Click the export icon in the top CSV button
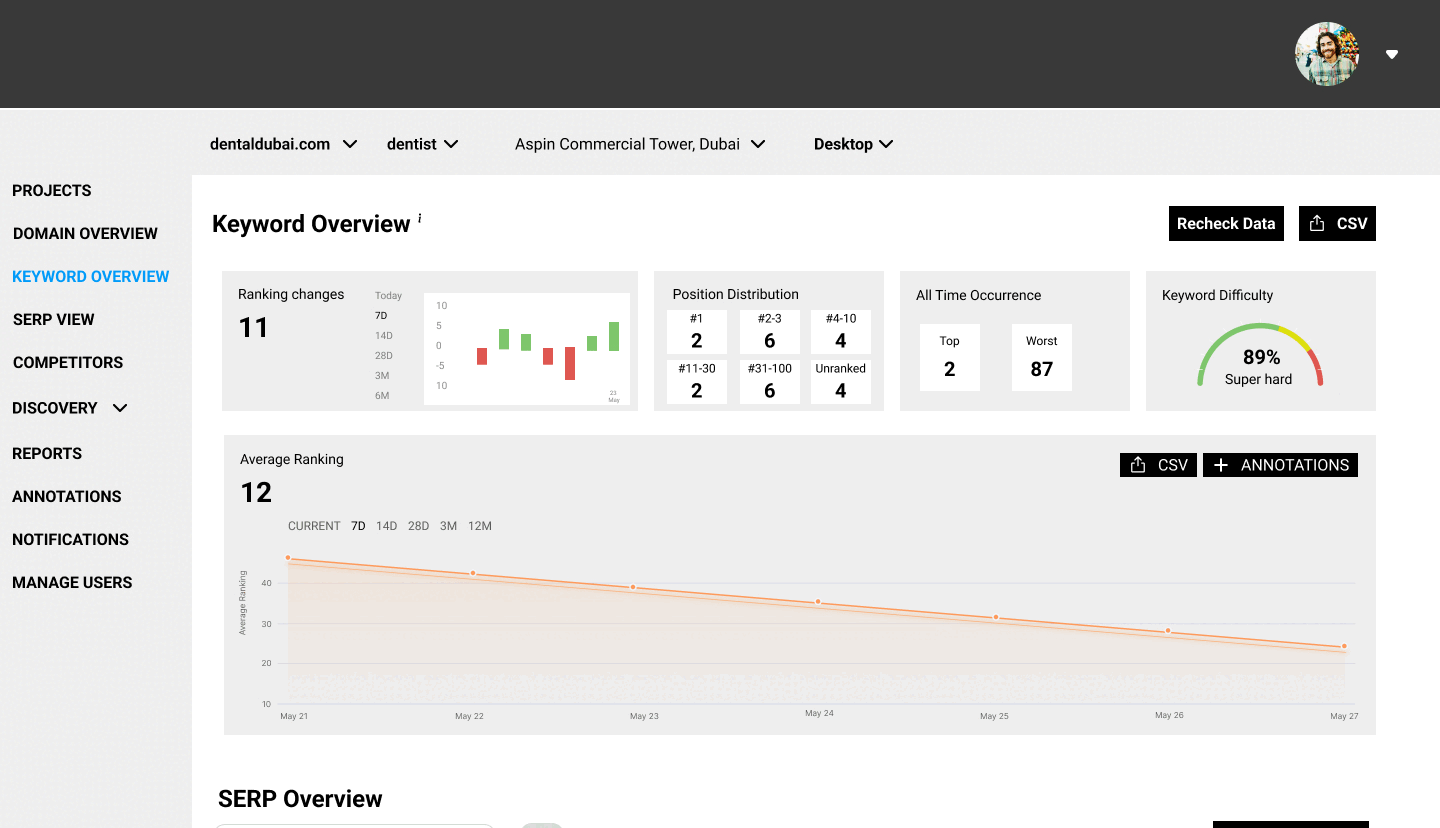The width and height of the screenshot is (1440, 828). click(x=1317, y=224)
